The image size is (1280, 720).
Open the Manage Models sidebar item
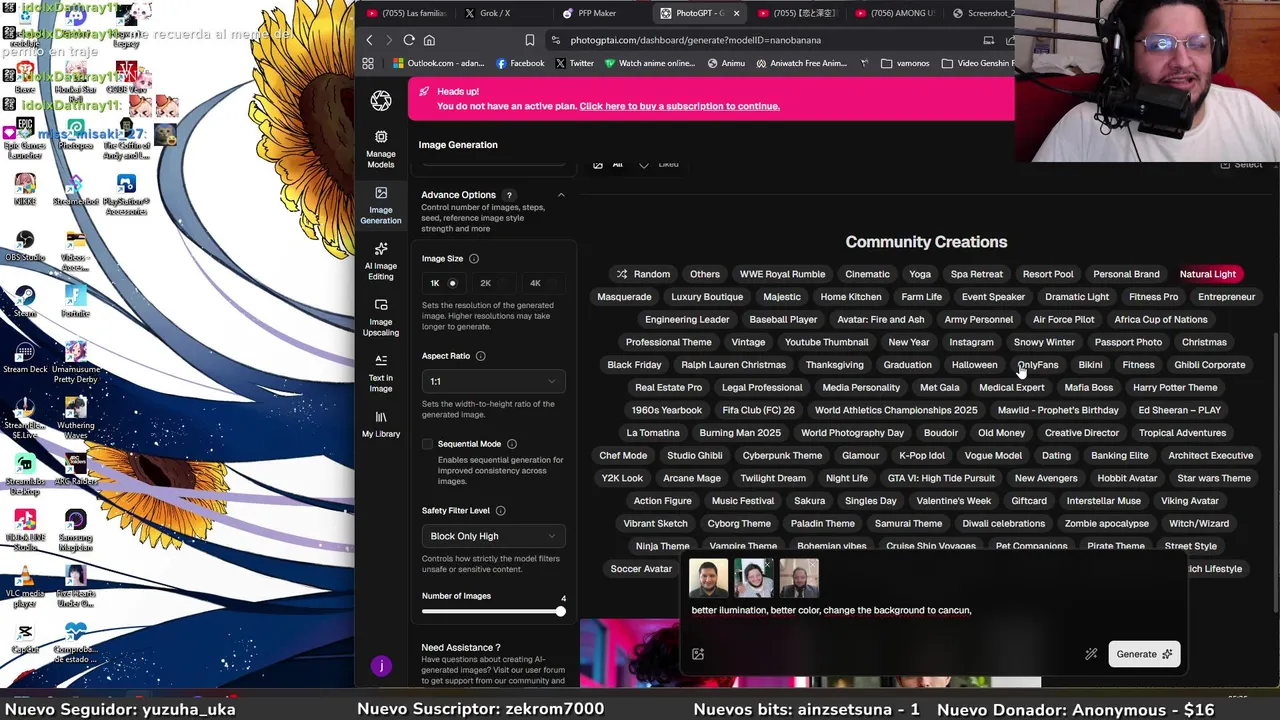pos(381,147)
